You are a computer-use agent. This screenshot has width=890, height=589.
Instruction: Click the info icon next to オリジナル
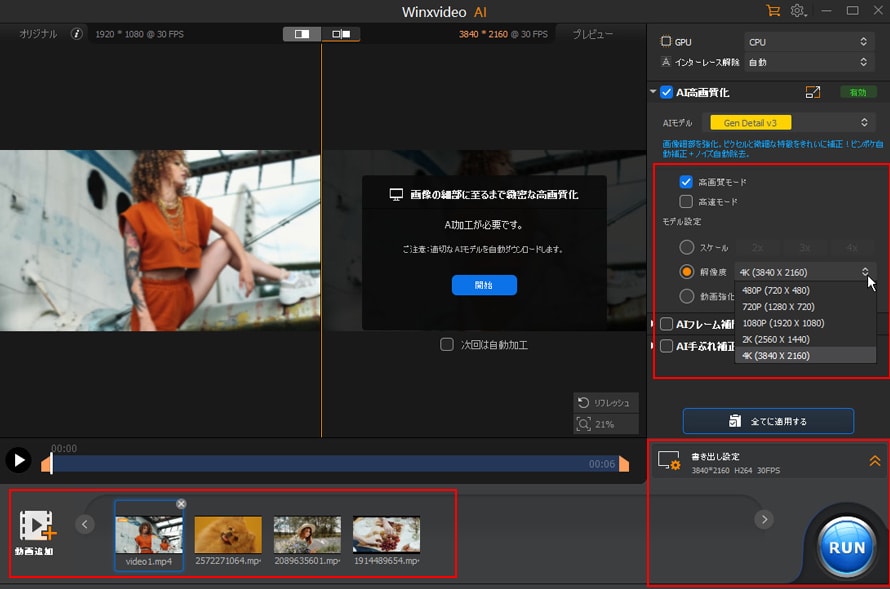click(x=77, y=34)
